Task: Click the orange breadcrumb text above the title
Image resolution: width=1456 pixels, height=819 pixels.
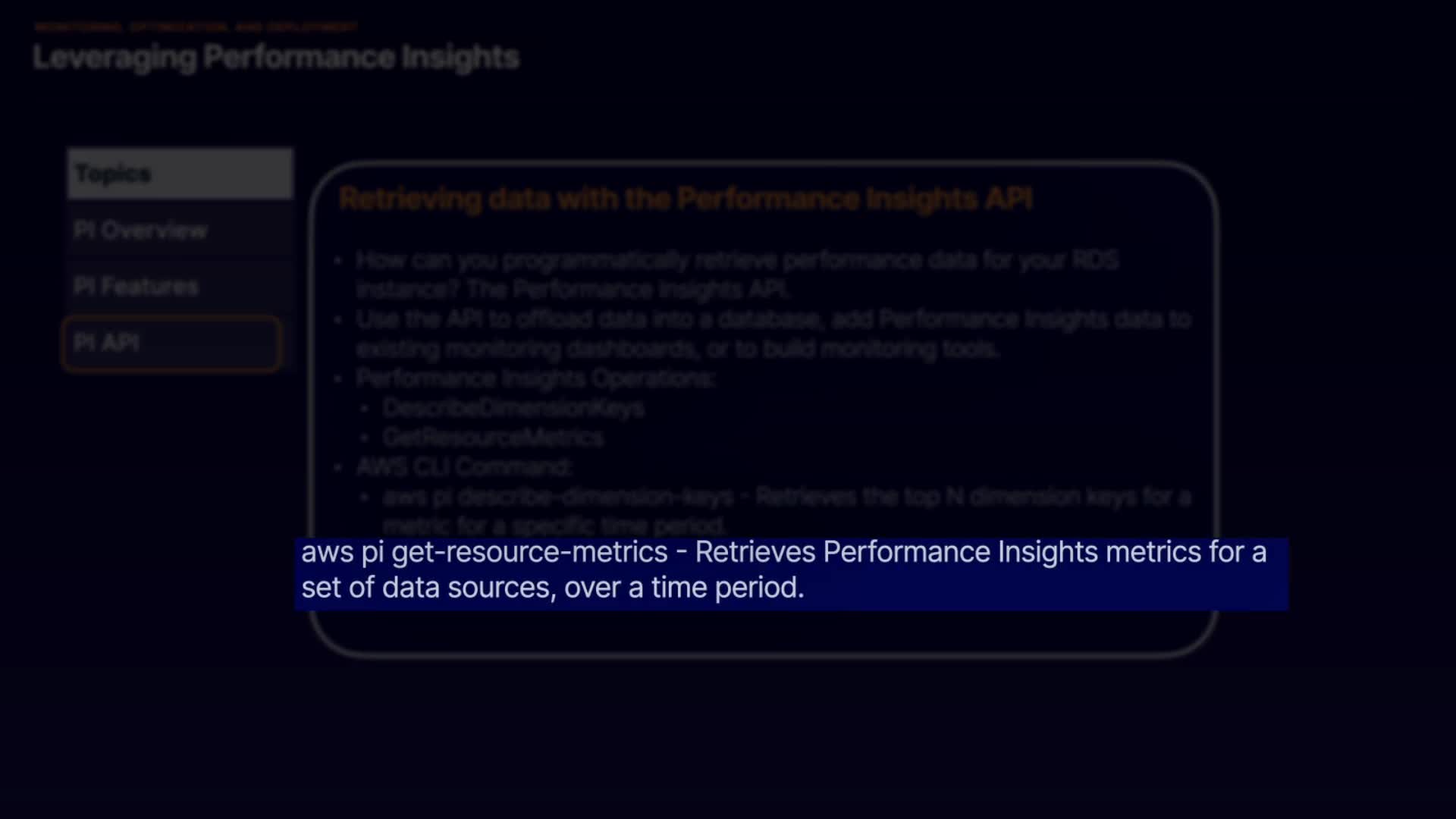Action: 196,27
